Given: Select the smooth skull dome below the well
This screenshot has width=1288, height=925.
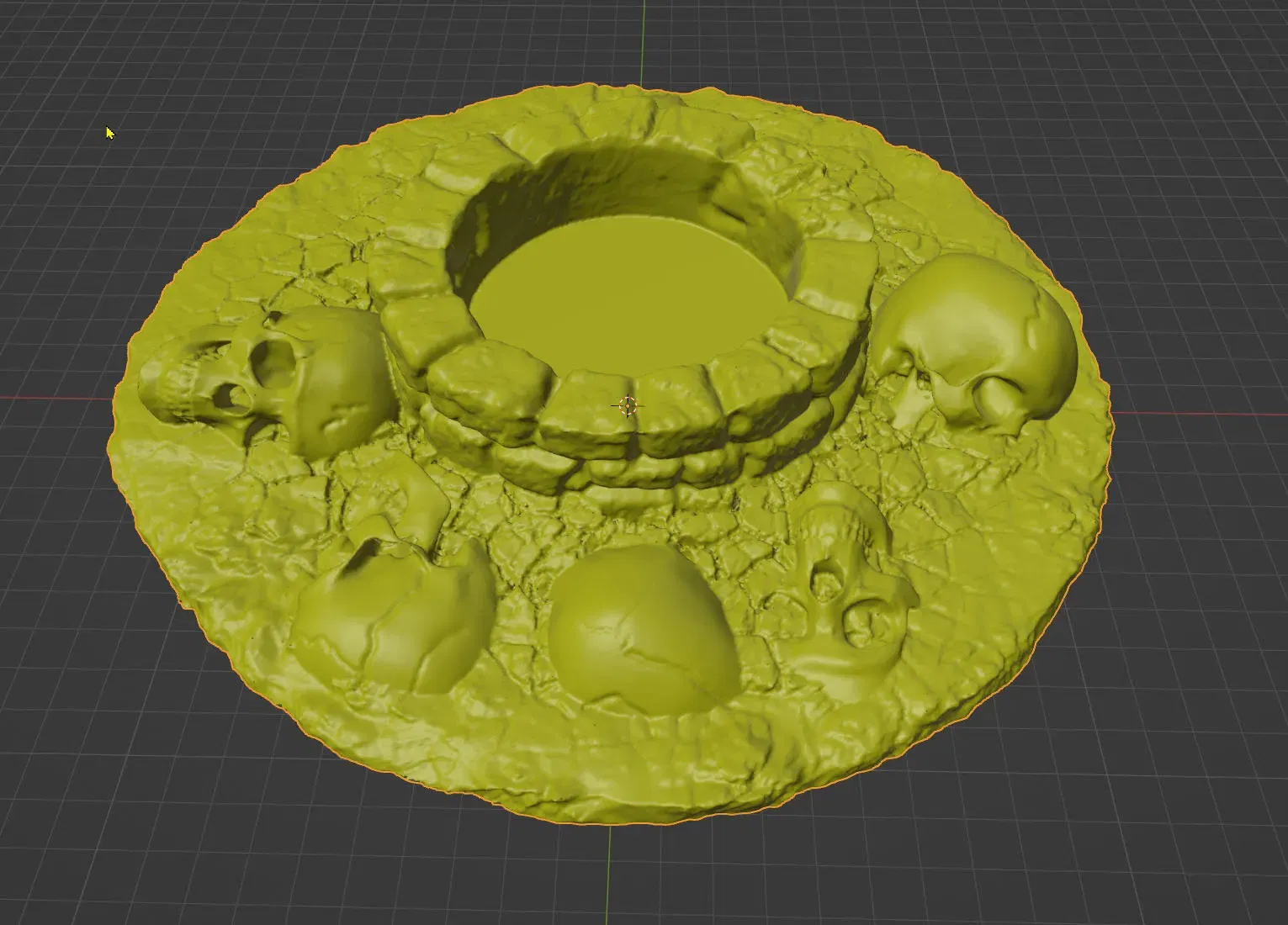Looking at the screenshot, I should point(644,629).
